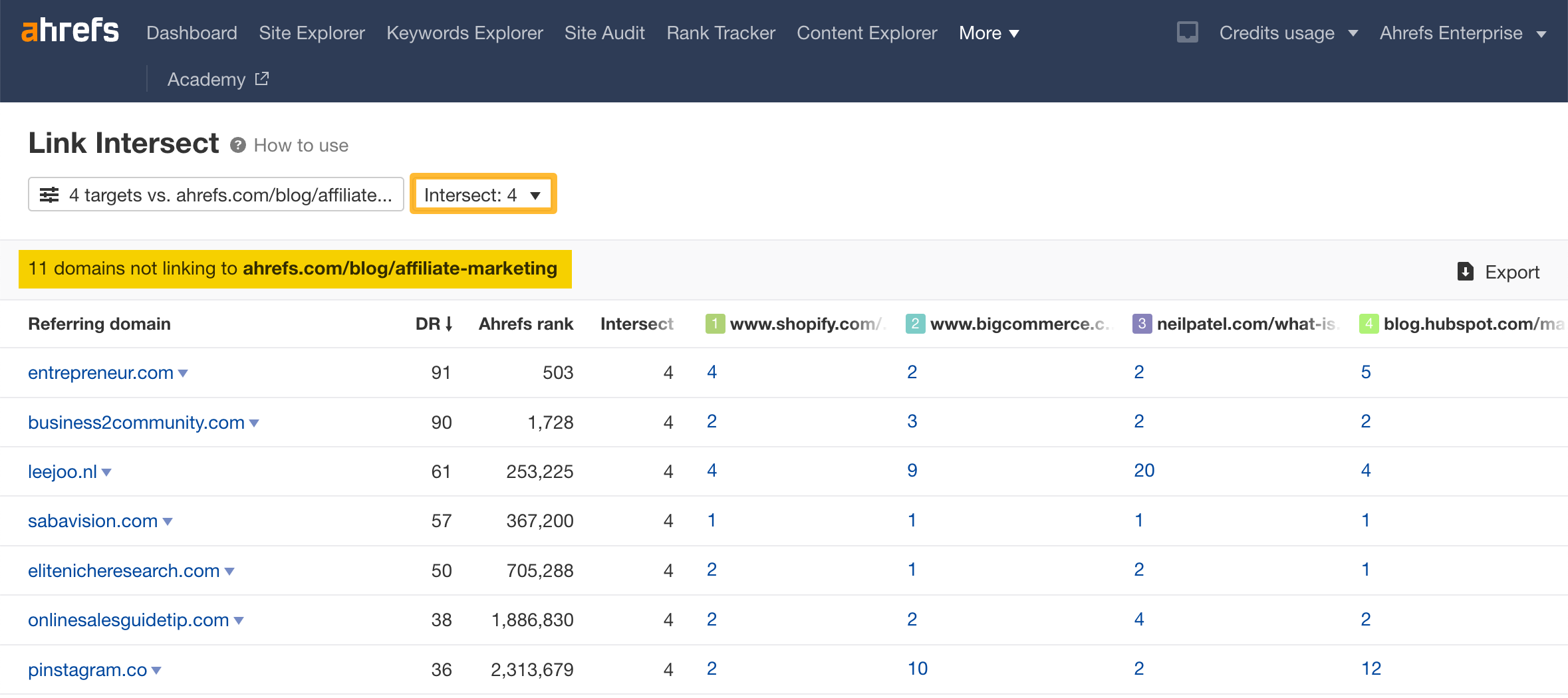Viewport: 1568px width, 698px height.
Task: Click 5 in entrepreneur.com hubspot column
Action: [x=1366, y=372]
